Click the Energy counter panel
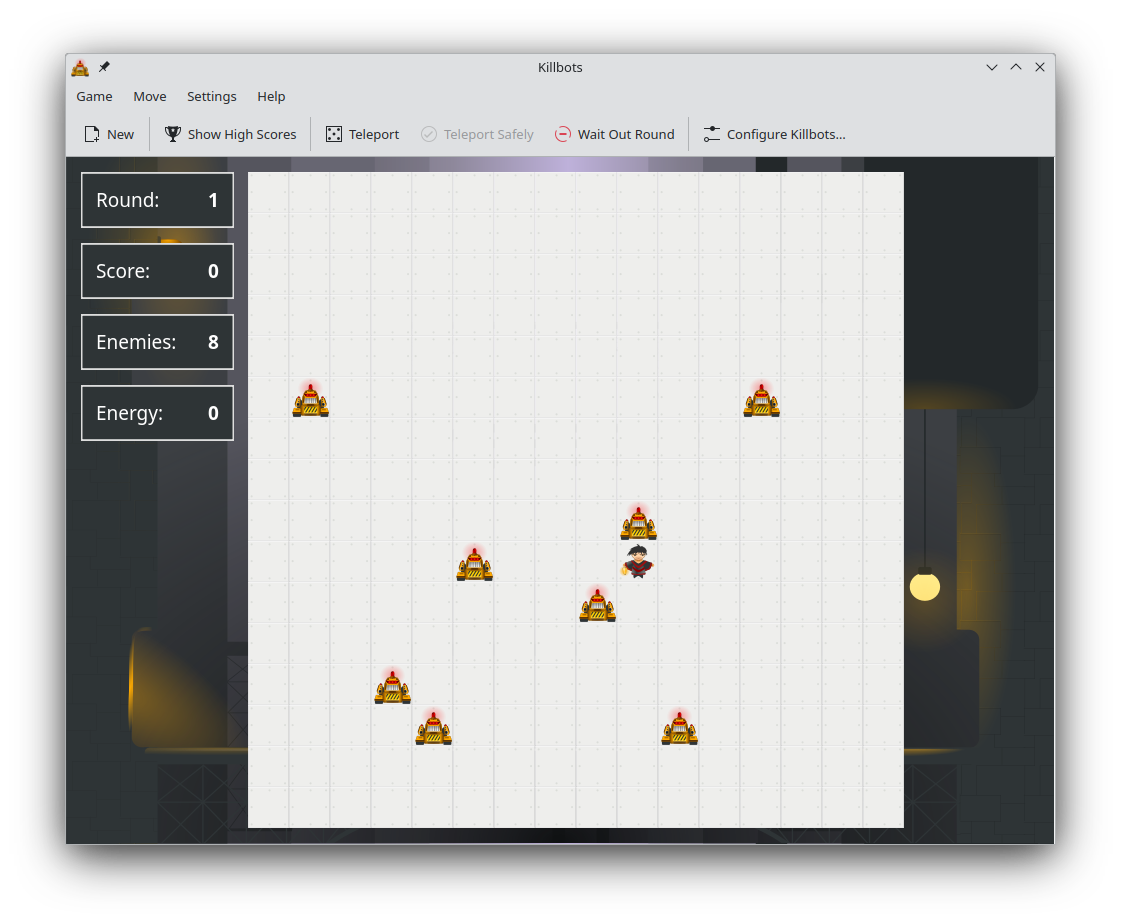 tap(157, 413)
